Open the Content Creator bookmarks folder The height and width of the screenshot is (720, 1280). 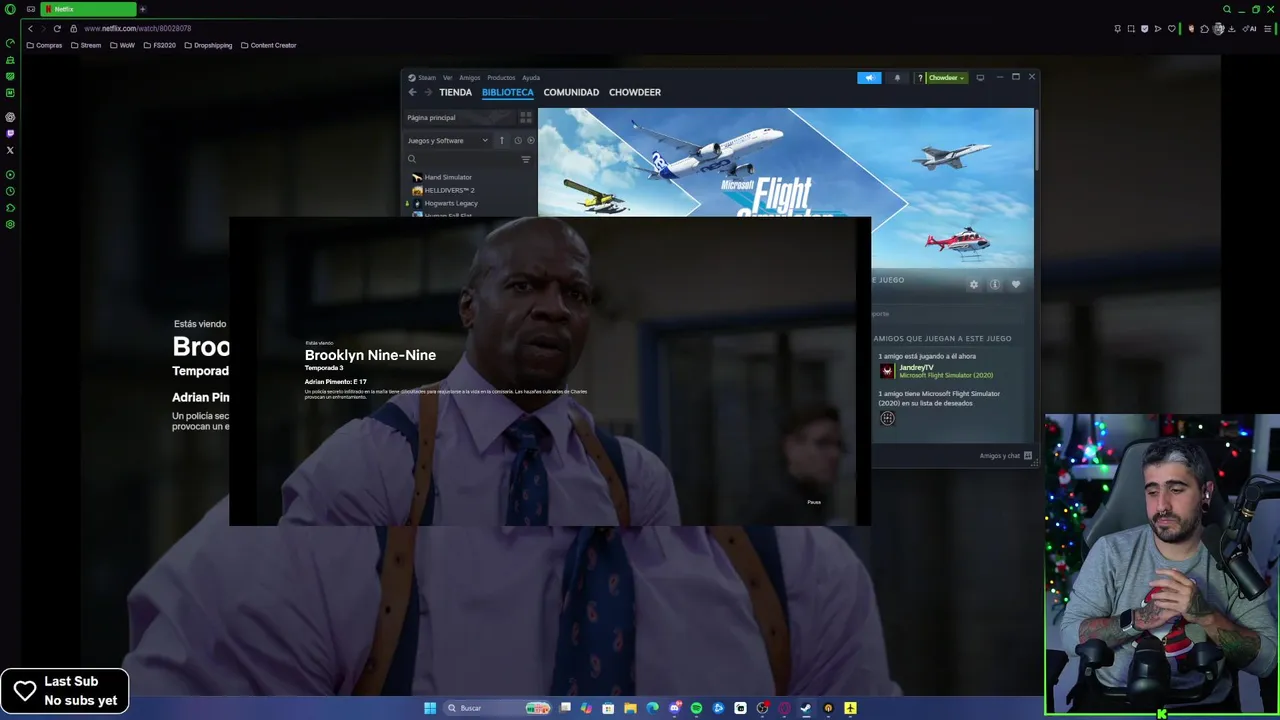[269, 45]
